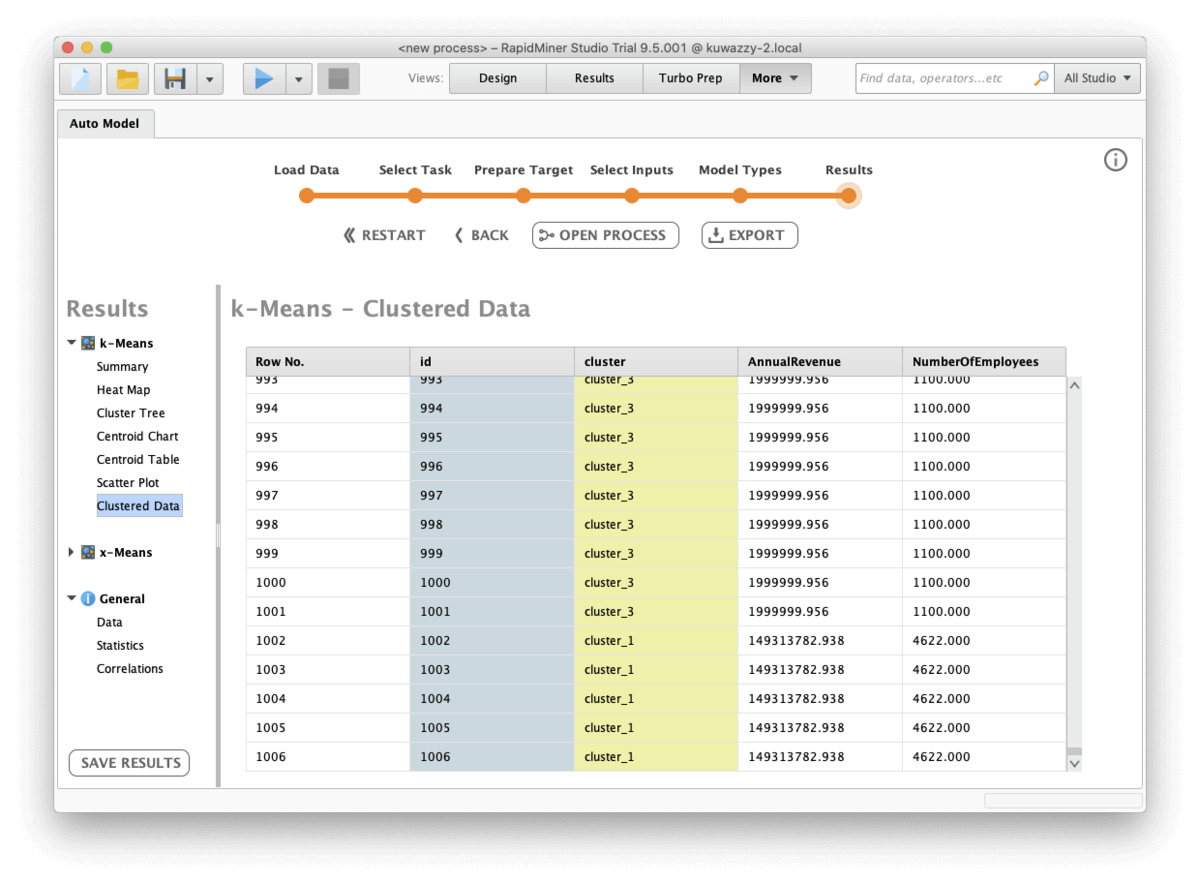This screenshot has width=1200, height=884.
Task: Click the OPEN PROCESS button
Action: click(x=605, y=235)
